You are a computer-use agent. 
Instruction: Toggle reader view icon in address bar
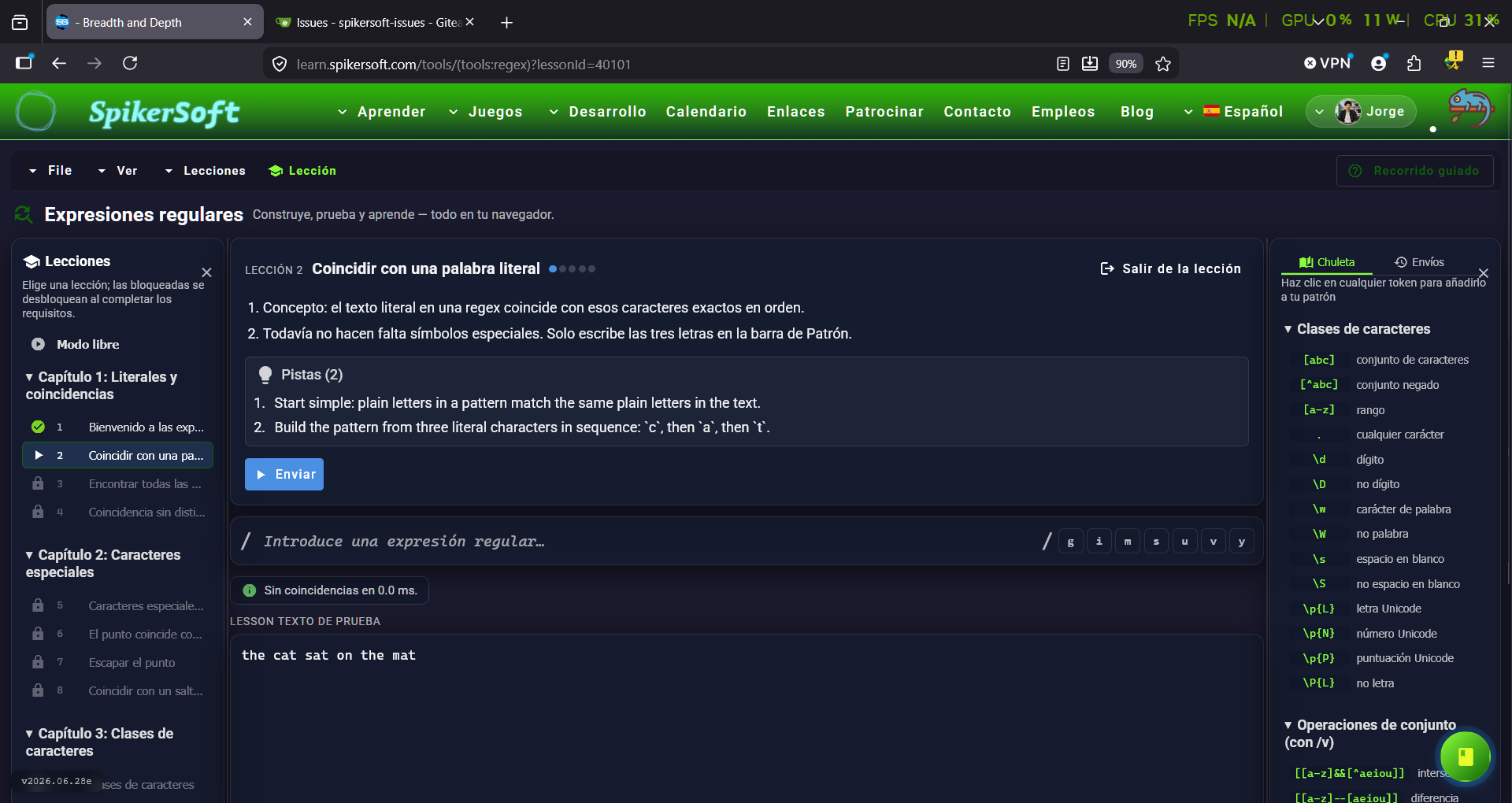pos(1062,64)
